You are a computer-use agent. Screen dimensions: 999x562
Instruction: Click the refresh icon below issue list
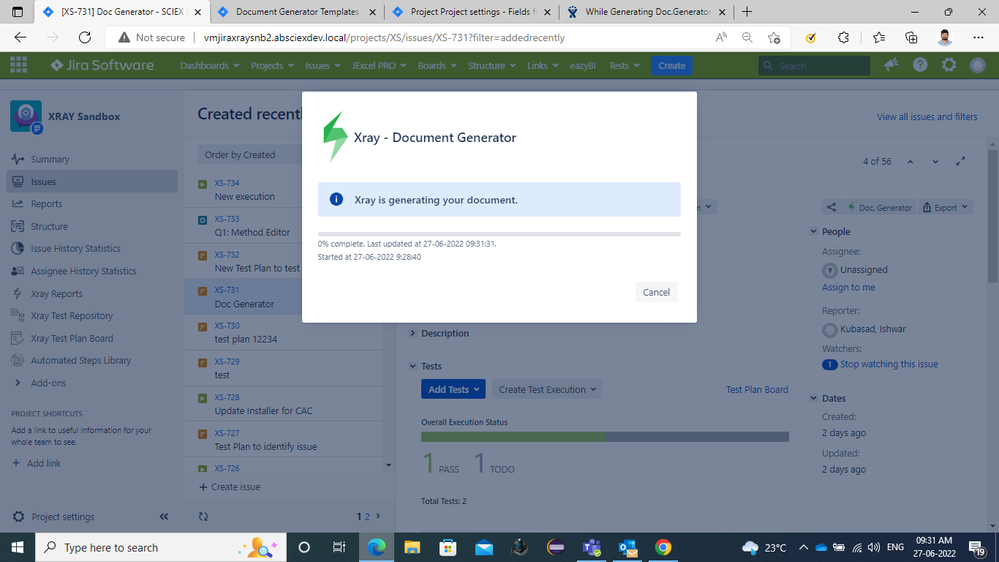(x=203, y=517)
